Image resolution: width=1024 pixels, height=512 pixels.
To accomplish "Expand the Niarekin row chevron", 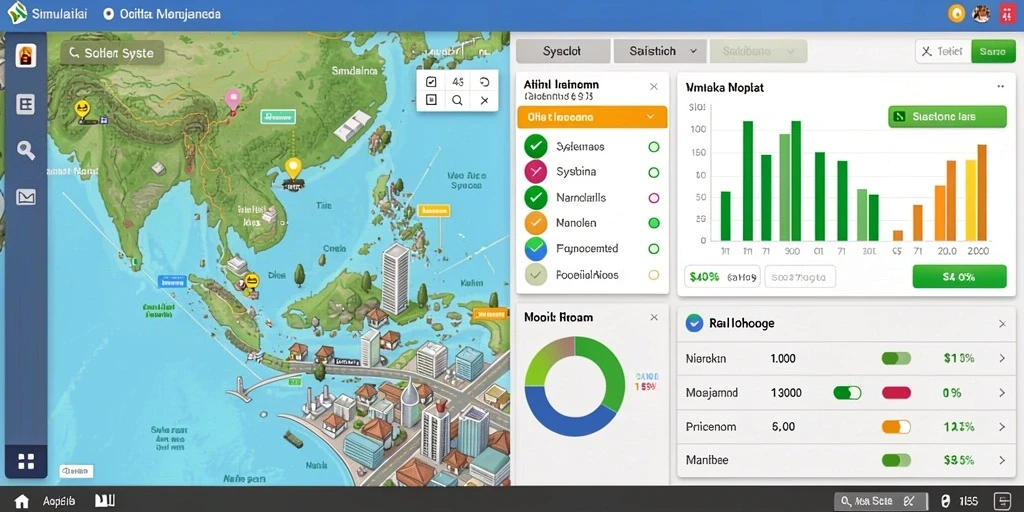I will pyautogui.click(x=1002, y=358).
